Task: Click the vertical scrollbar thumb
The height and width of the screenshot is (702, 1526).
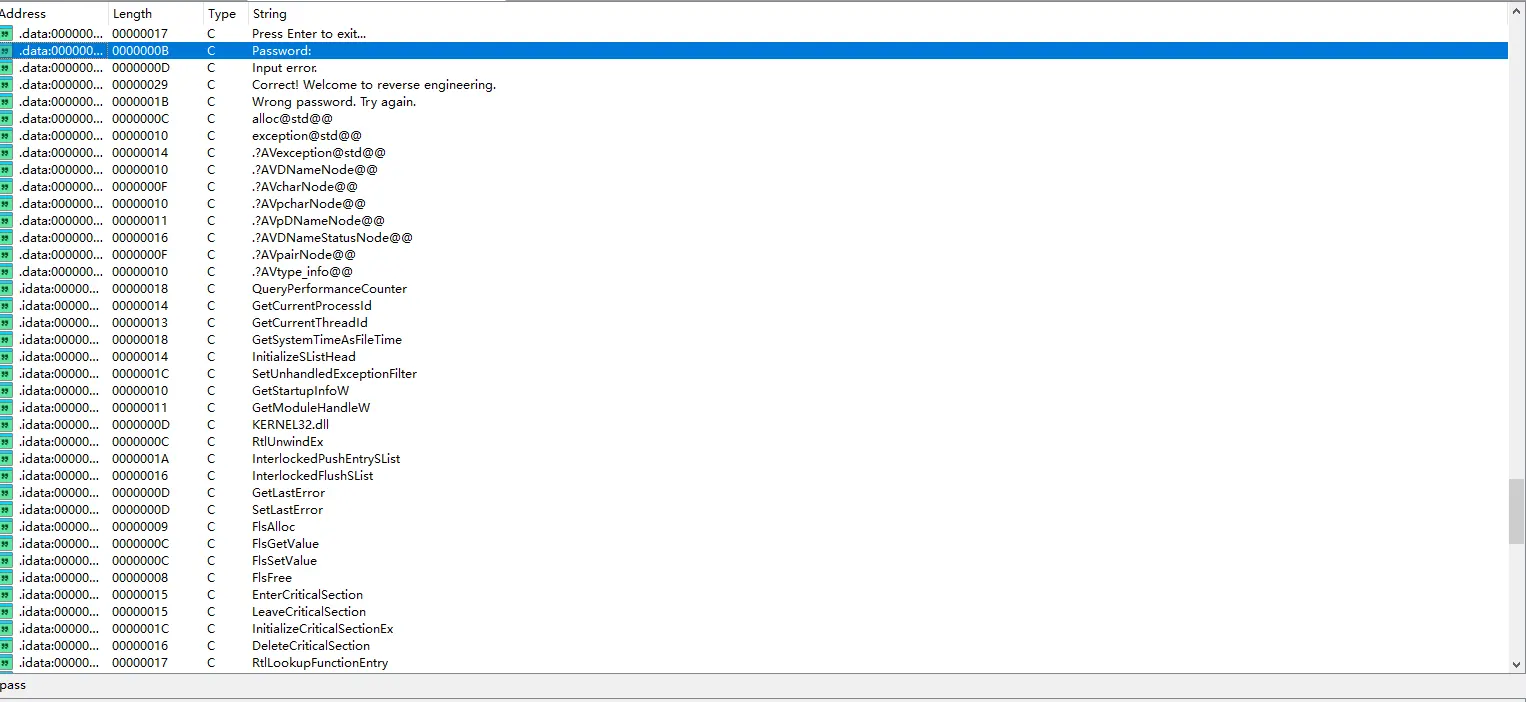Action: pyautogui.click(x=1517, y=511)
